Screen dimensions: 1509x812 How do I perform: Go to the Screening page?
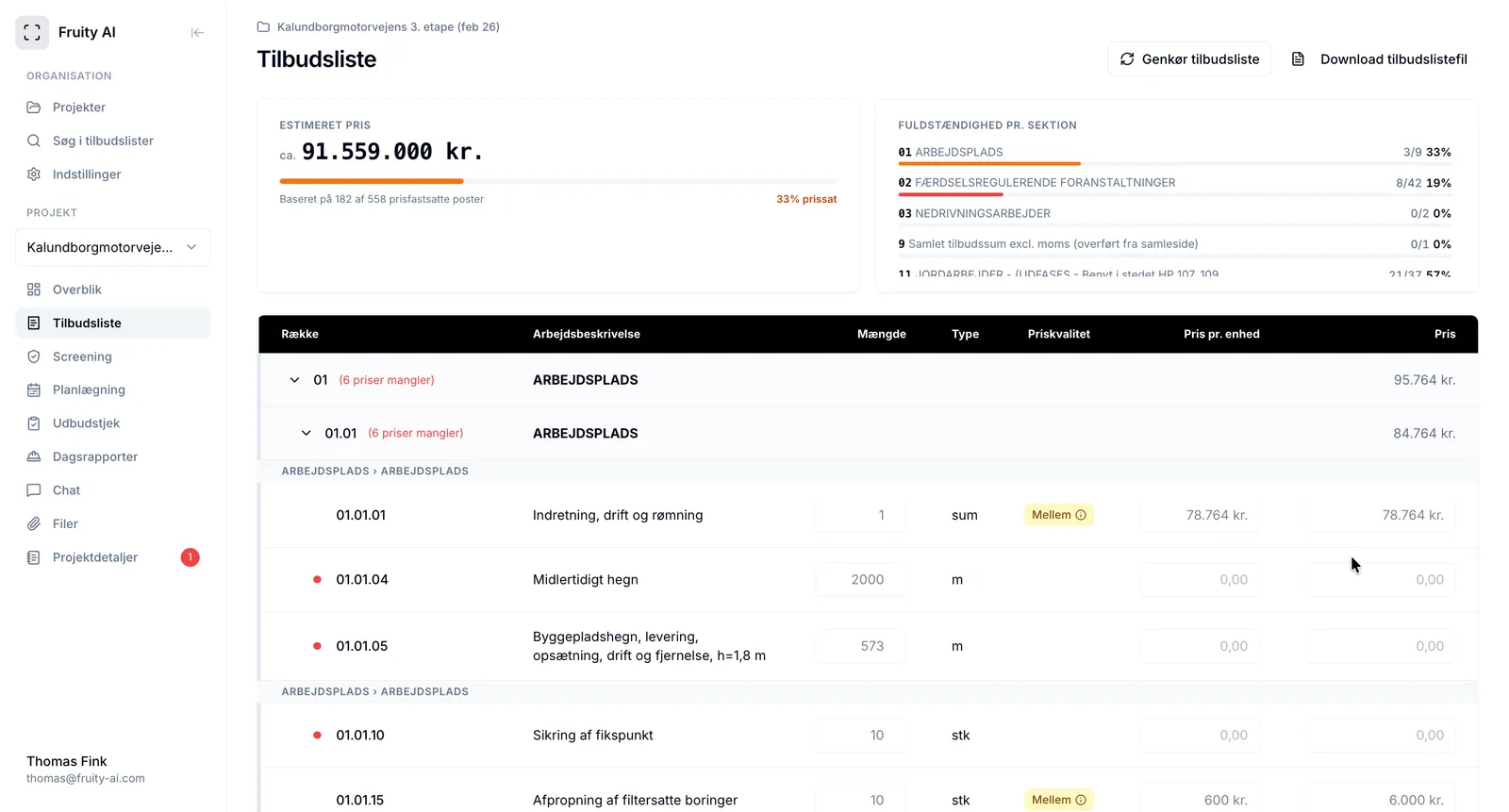tap(113, 356)
